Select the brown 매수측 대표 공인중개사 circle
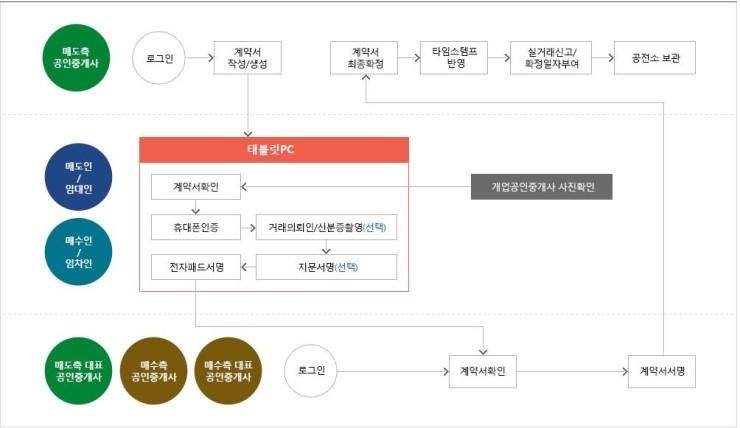The width and height of the screenshot is (740, 428). 228,371
